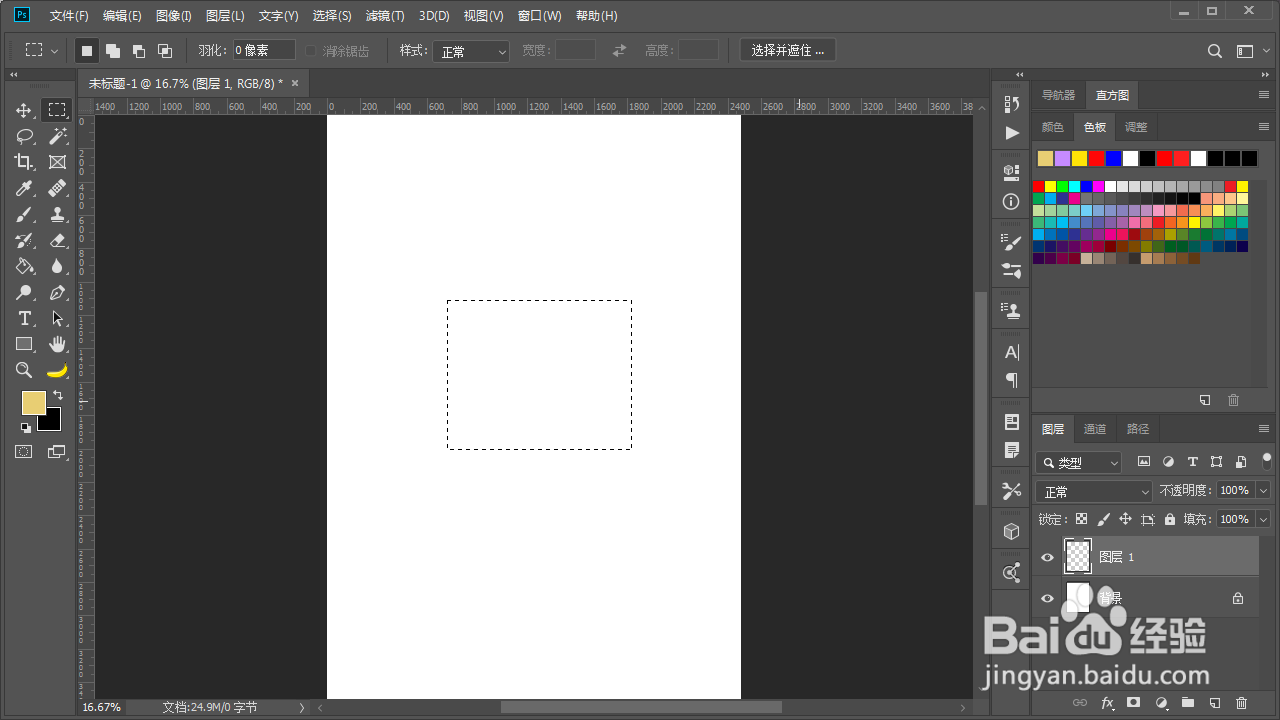Select the Zoom magnifier tool
Viewport: 1280px width, 720px height.
tap(25, 370)
